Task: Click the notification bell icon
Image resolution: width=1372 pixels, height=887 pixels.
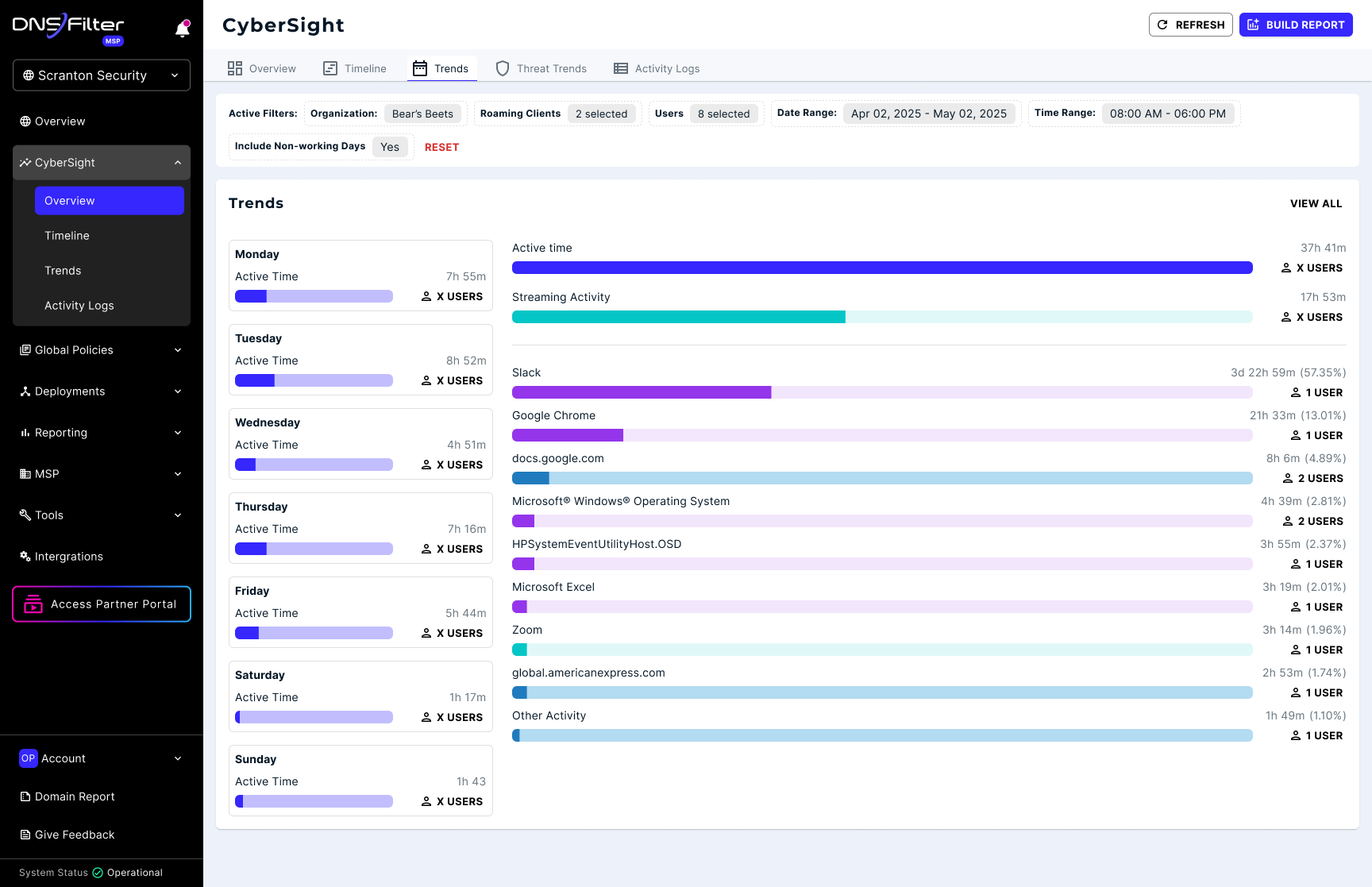Action: [183, 29]
